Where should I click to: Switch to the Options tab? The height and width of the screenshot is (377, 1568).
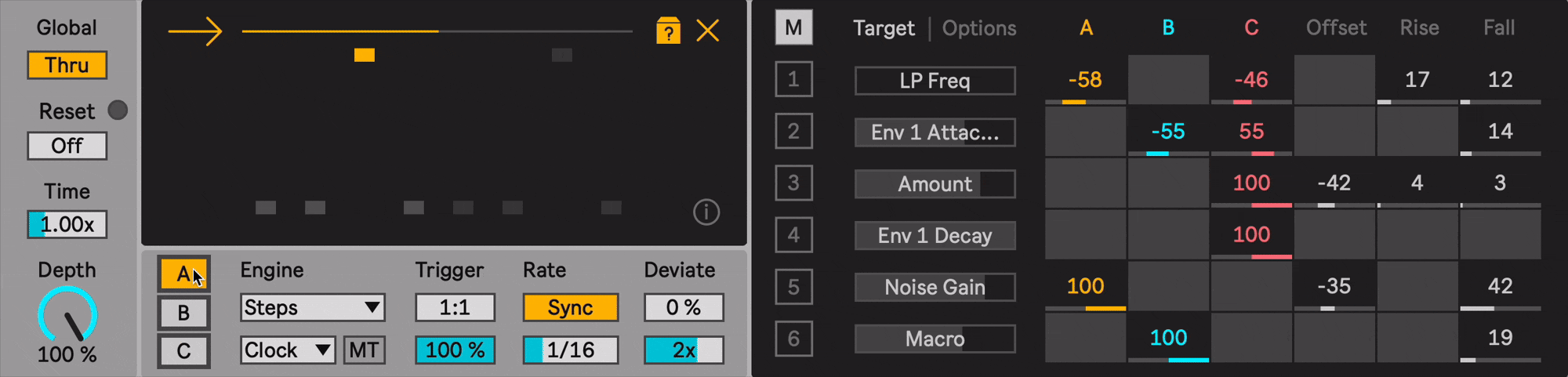click(978, 28)
